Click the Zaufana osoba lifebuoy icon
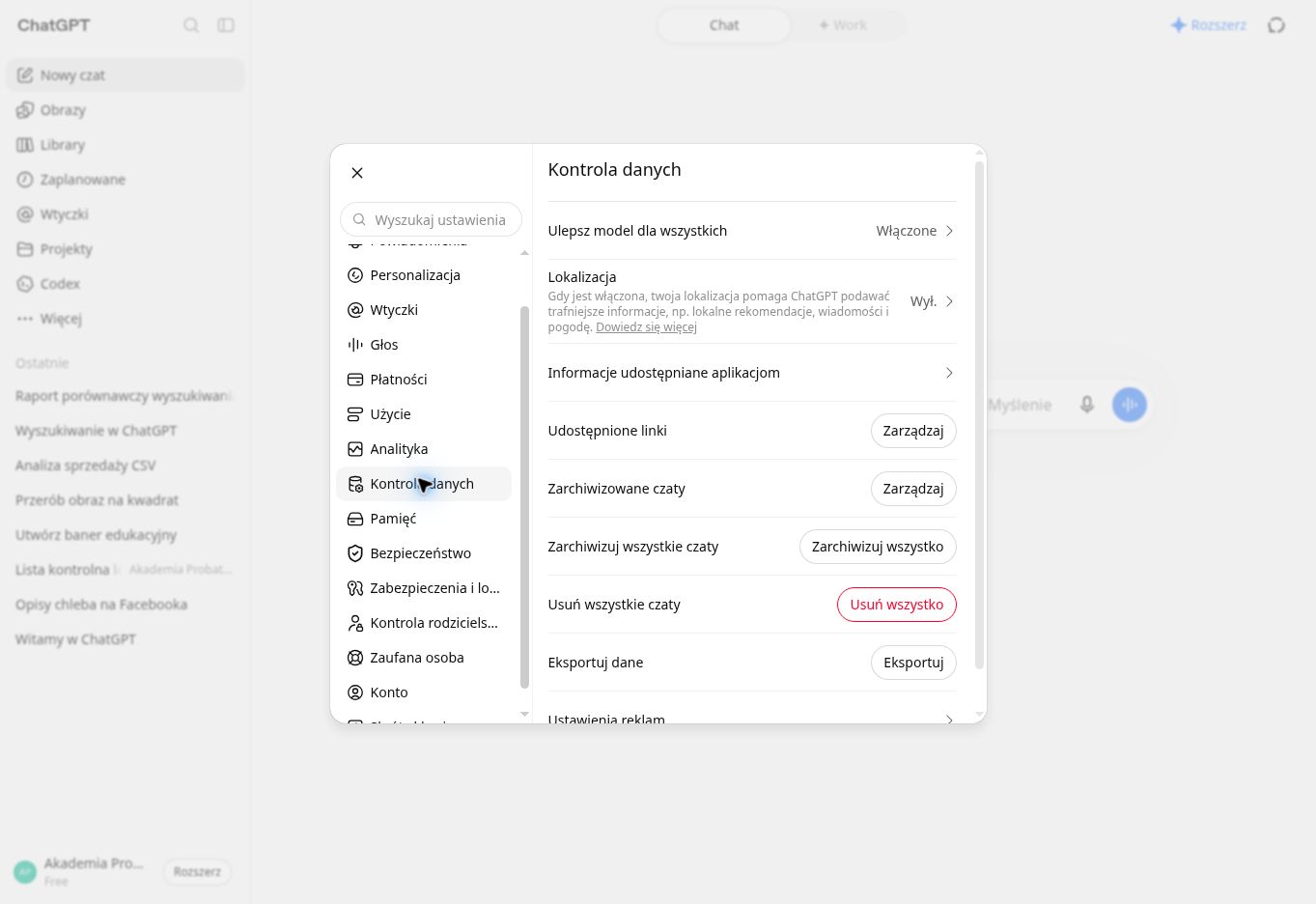 pos(355,658)
